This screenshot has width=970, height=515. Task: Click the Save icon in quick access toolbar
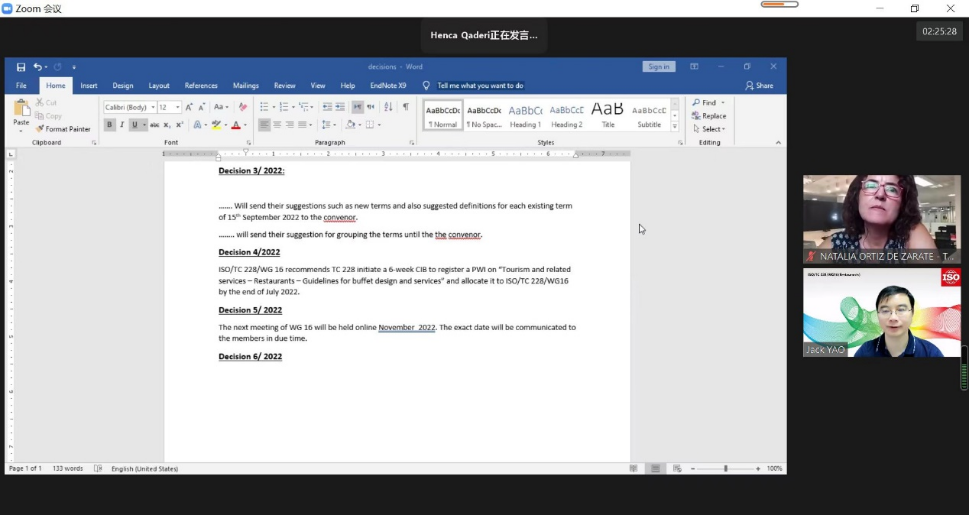coord(21,67)
